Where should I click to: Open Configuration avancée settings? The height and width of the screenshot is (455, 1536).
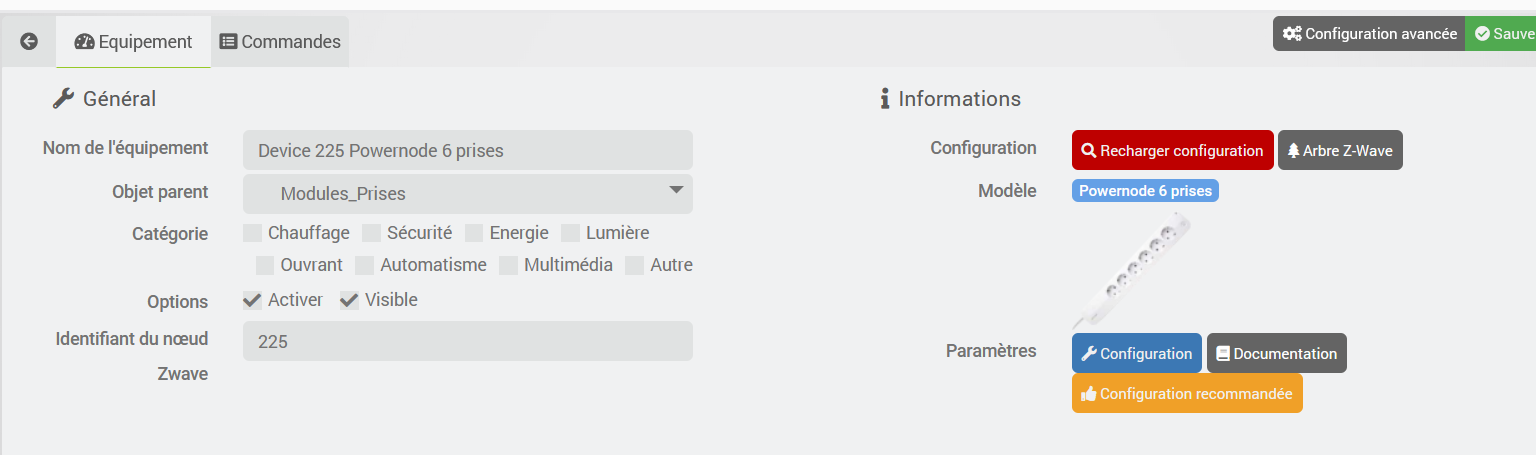(1369, 33)
